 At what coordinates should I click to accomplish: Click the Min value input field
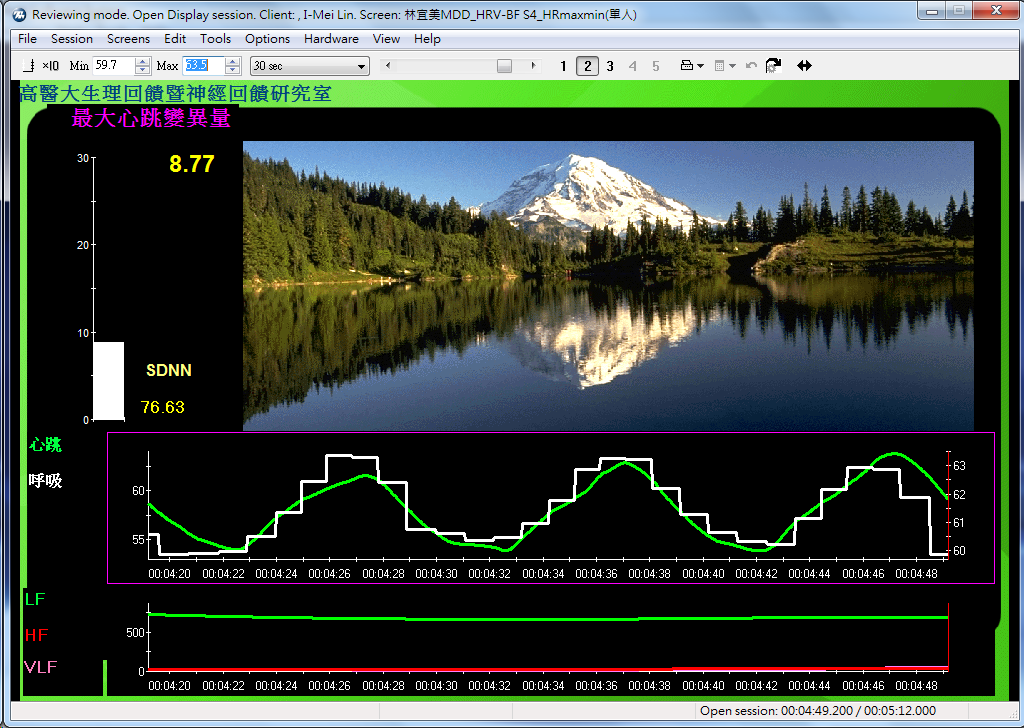coord(113,66)
